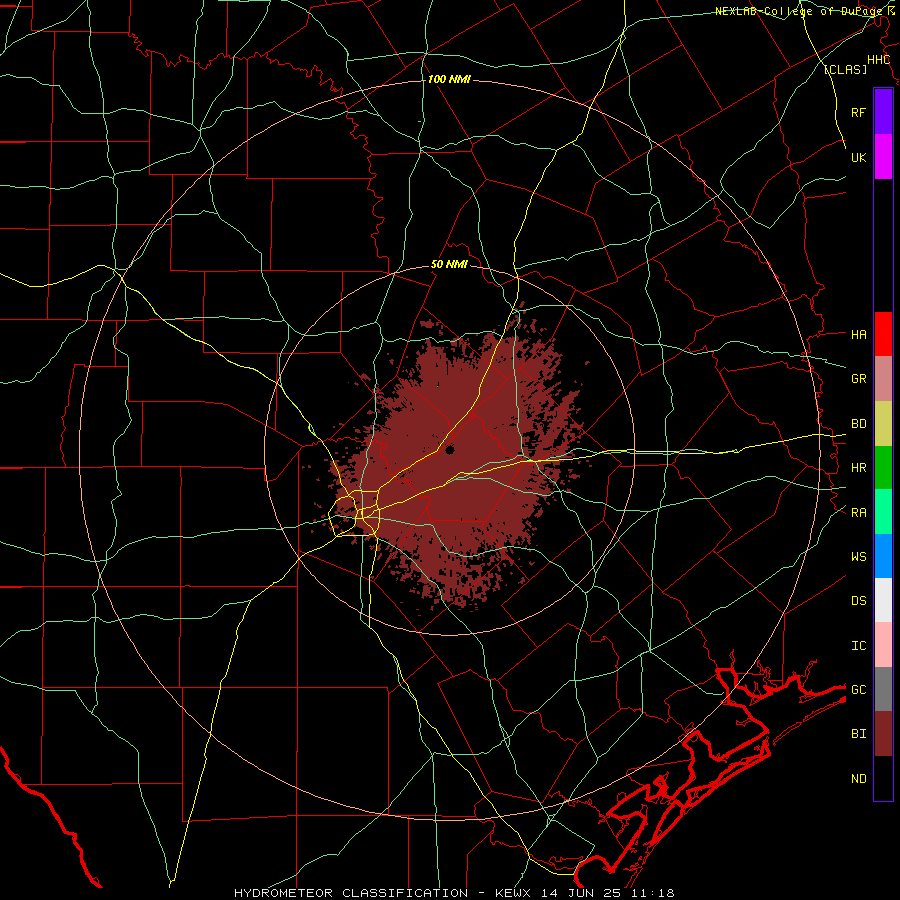Image resolution: width=900 pixels, height=900 pixels.
Task: Click the 100 NMI range ring label
Action: [449, 79]
